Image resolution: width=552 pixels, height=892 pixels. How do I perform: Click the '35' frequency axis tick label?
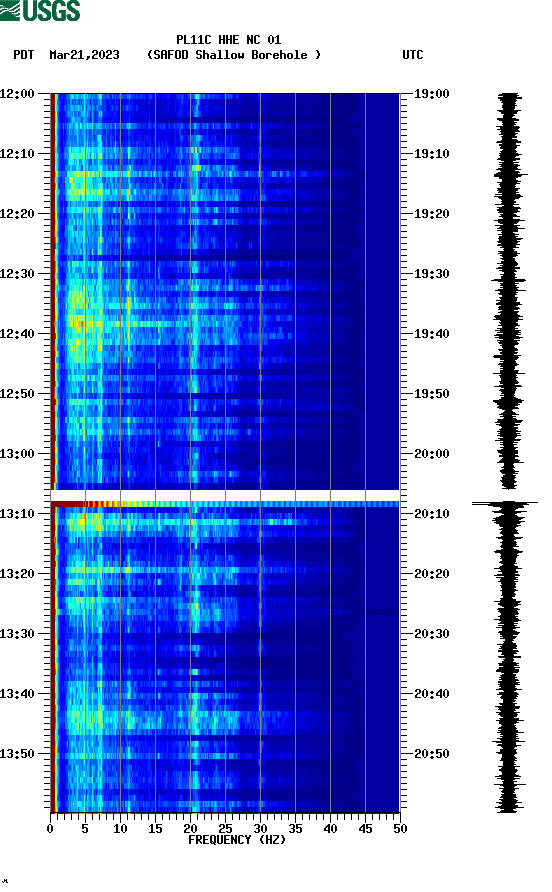tap(295, 829)
